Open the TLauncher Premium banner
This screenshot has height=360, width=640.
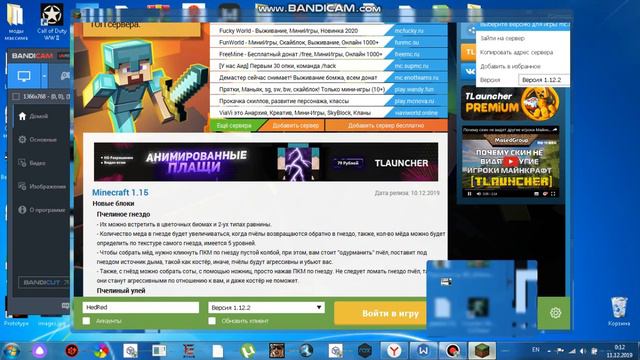pos(510,103)
